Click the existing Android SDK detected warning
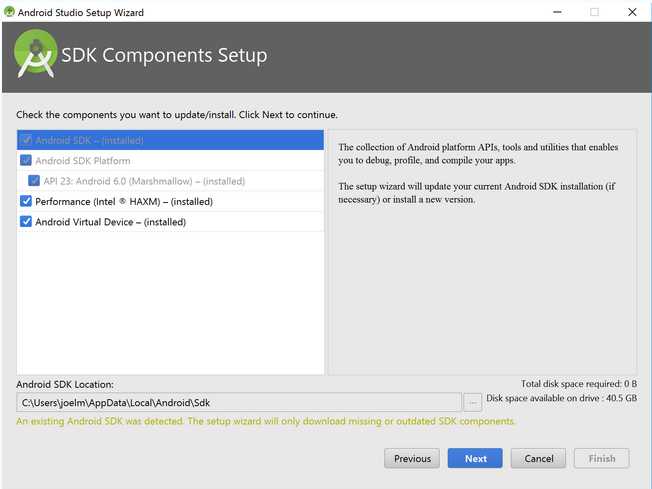The width and height of the screenshot is (652, 489). pyautogui.click(x=266, y=421)
